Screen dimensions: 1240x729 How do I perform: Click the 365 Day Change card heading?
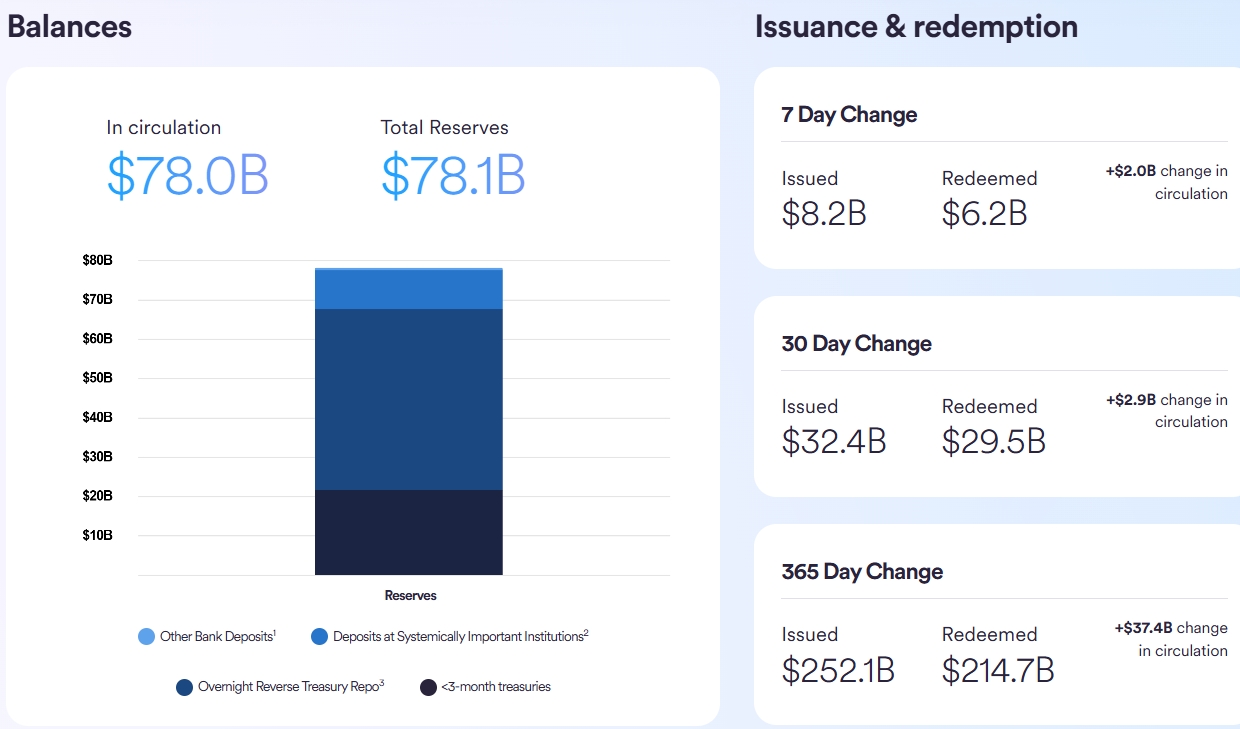click(862, 572)
